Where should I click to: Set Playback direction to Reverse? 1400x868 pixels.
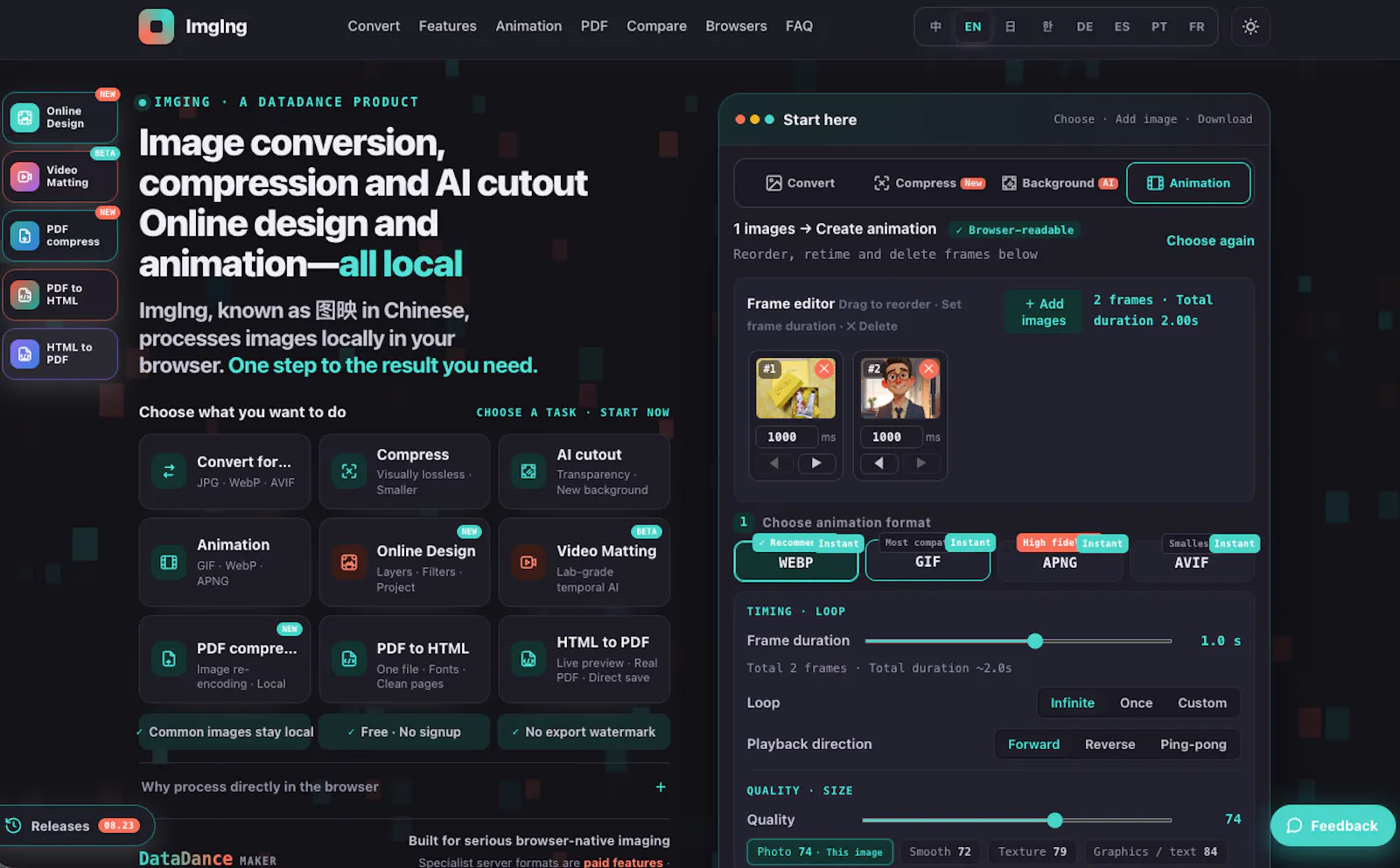coord(1109,744)
